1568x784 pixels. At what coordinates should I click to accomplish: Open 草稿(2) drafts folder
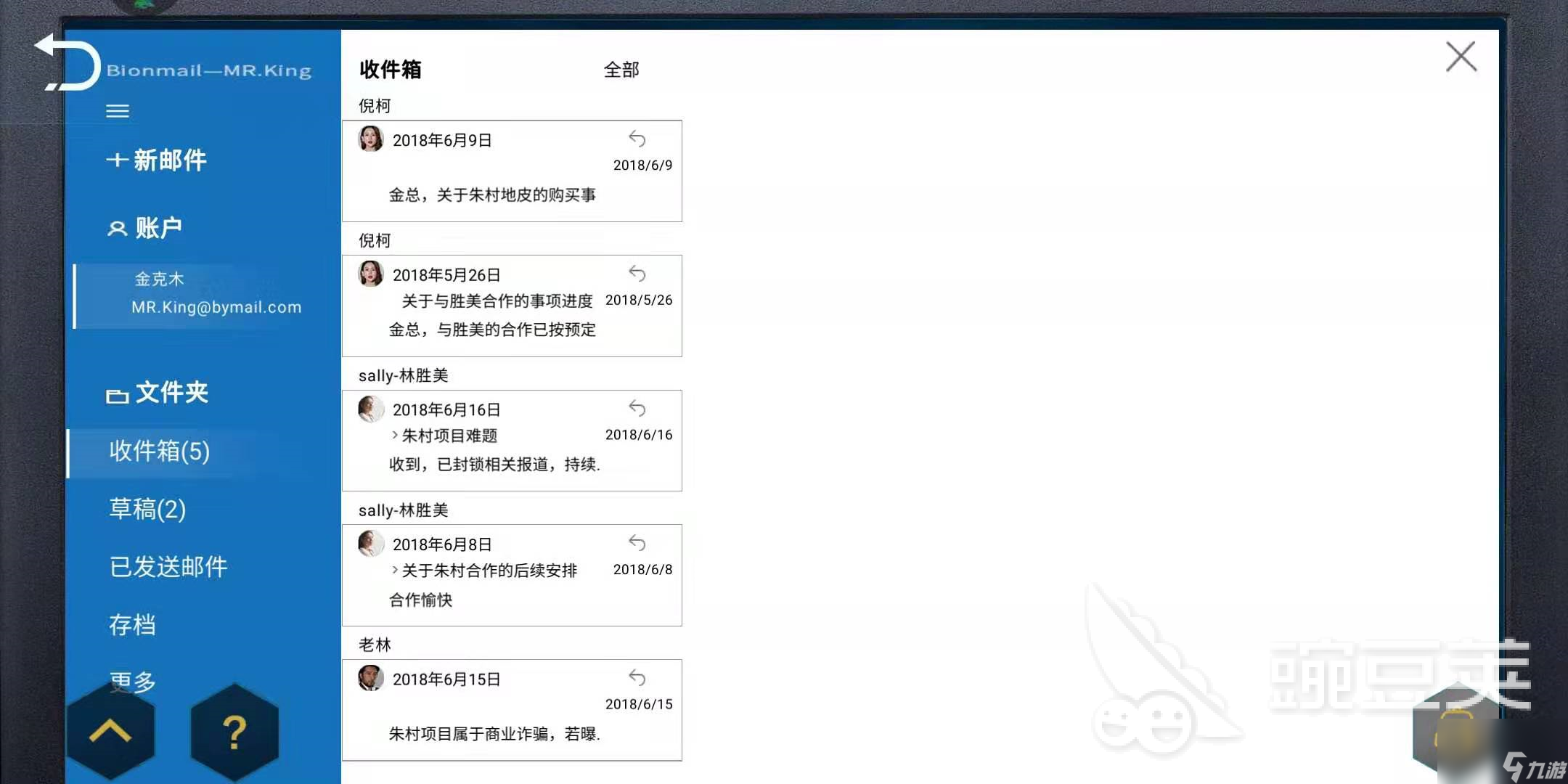click(x=147, y=509)
